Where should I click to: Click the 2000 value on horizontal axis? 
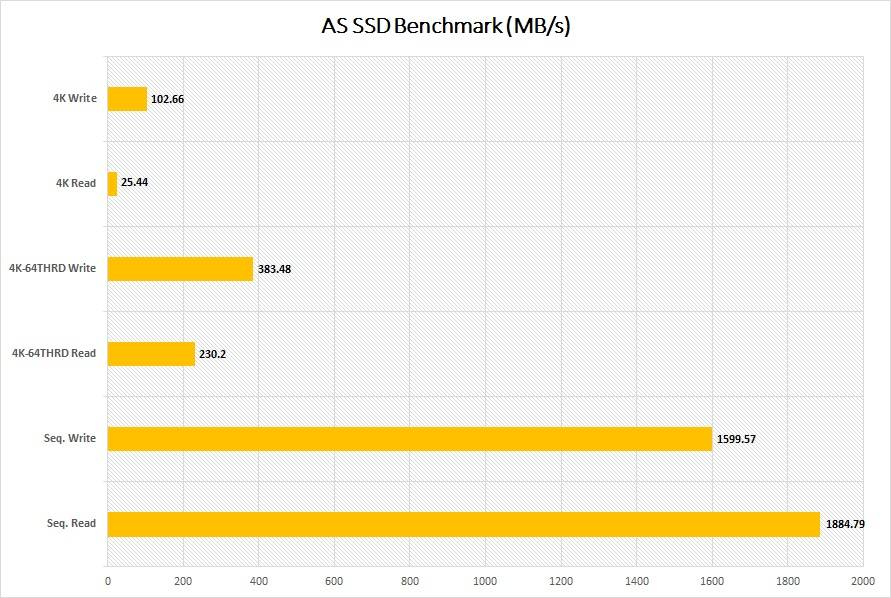click(863, 581)
